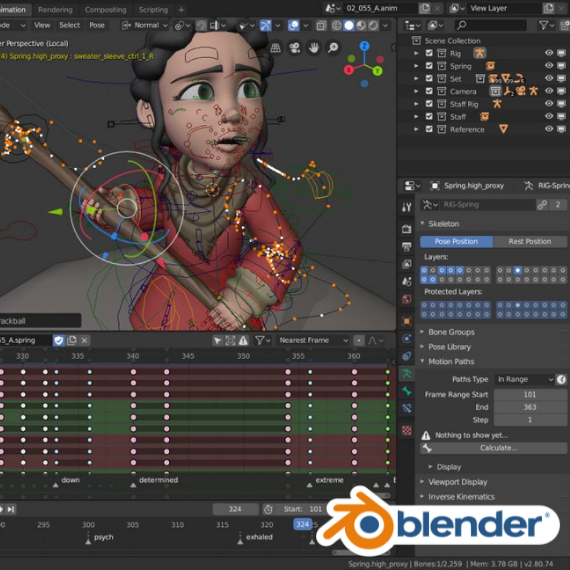Unlink action with X button
Image resolution: width=570 pixels, height=570 pixels.
tap(84, 340)
